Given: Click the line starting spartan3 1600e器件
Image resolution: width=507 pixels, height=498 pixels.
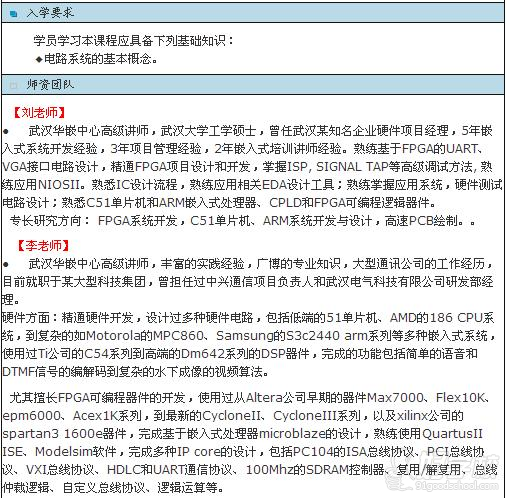Looking at the screenshot, I should coord(242,433).
